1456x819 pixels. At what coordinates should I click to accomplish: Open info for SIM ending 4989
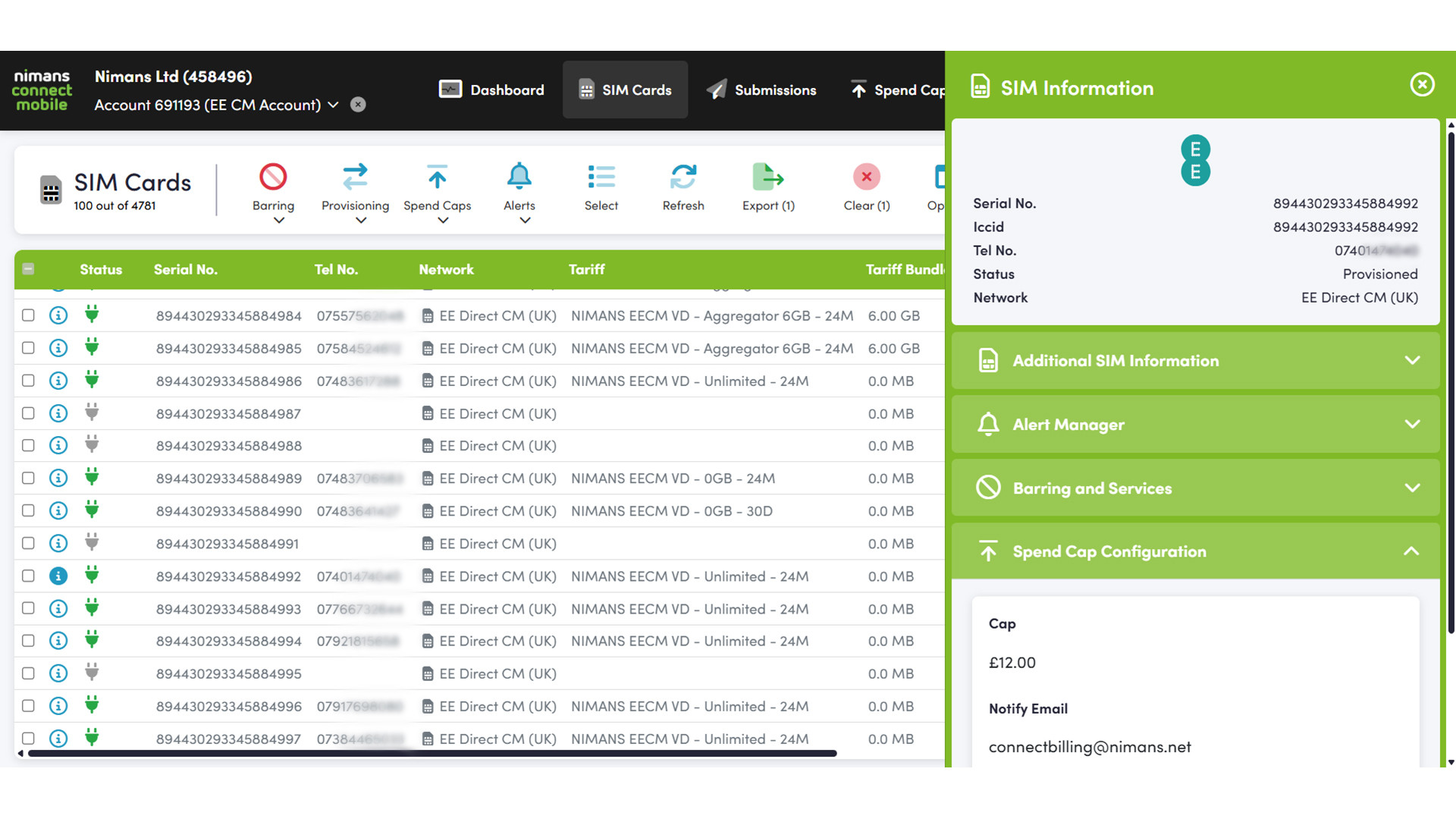tap(58, 479)
